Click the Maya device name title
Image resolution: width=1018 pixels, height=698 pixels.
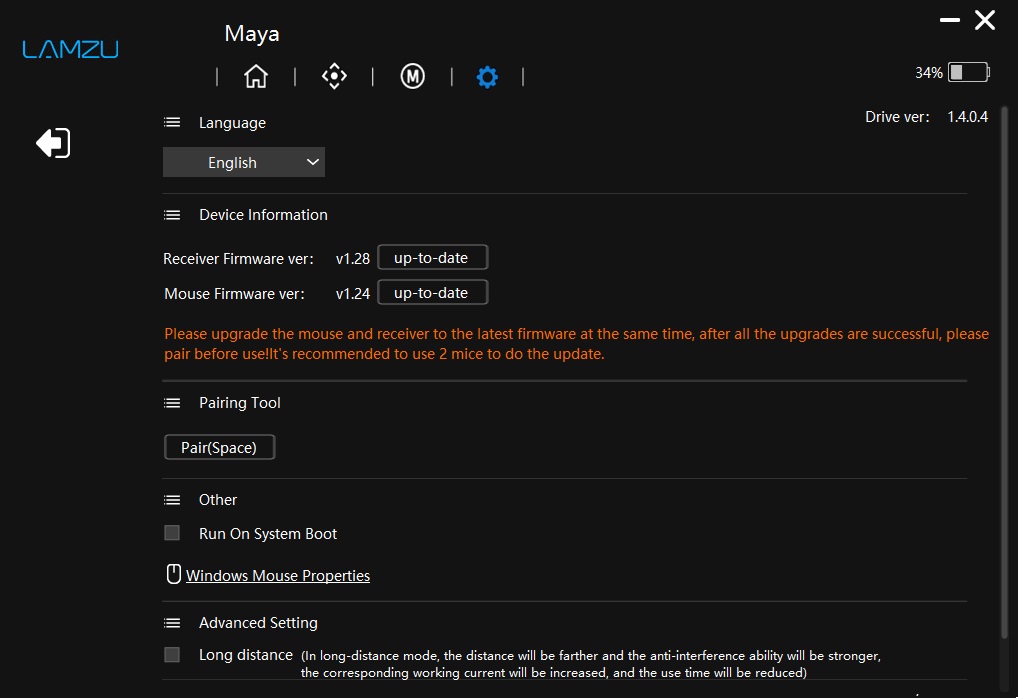pos(252,34)
